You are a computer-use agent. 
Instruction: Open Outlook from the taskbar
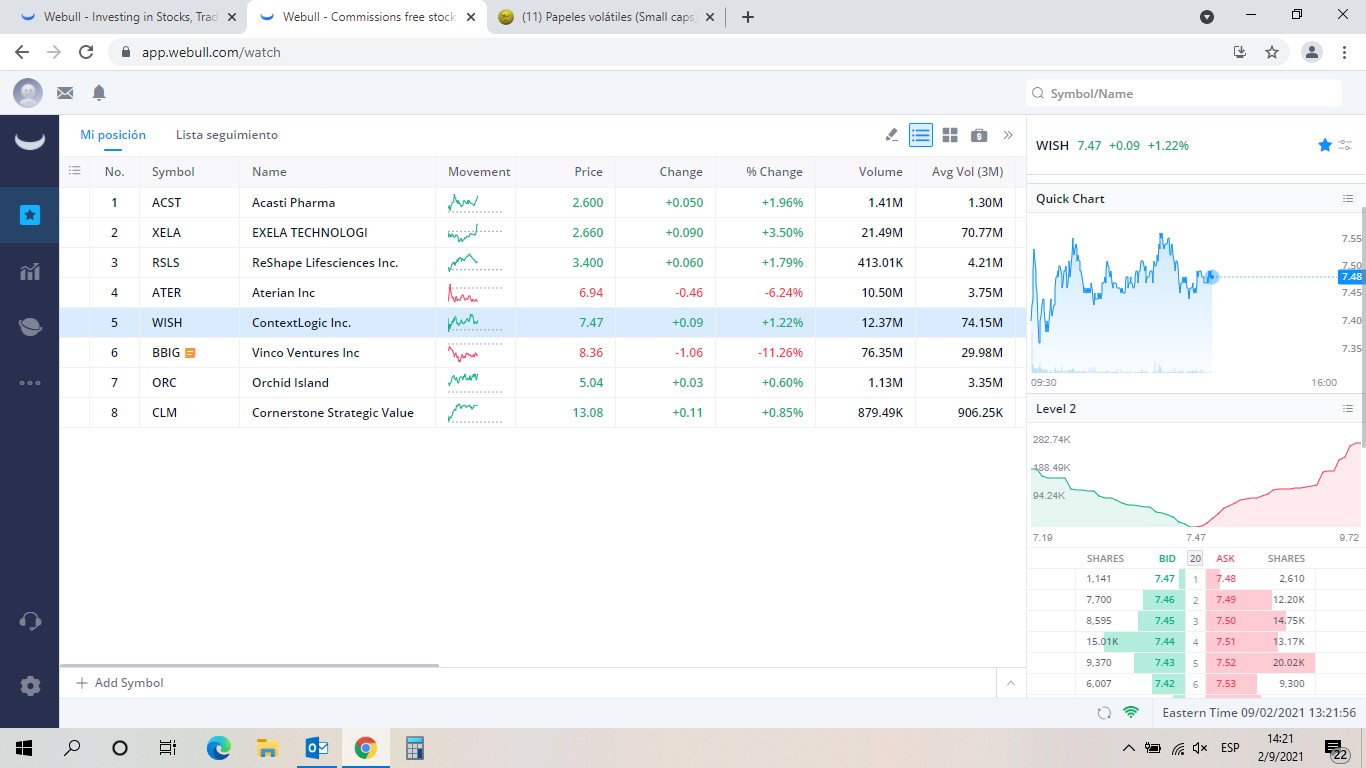point(317,747)
